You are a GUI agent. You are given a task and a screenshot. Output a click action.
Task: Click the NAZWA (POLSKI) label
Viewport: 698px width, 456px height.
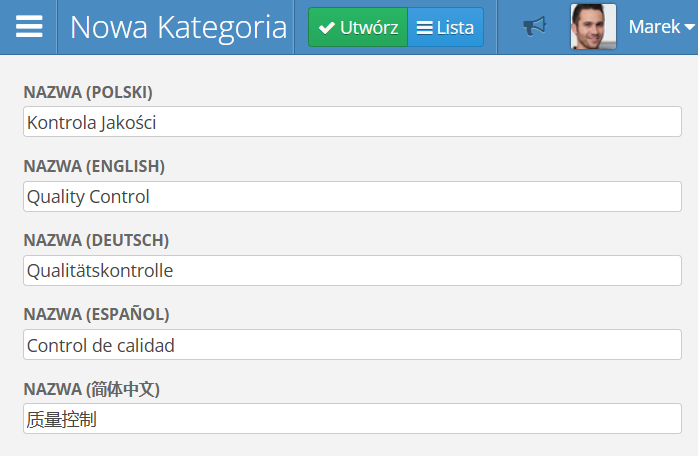[88, 92]
